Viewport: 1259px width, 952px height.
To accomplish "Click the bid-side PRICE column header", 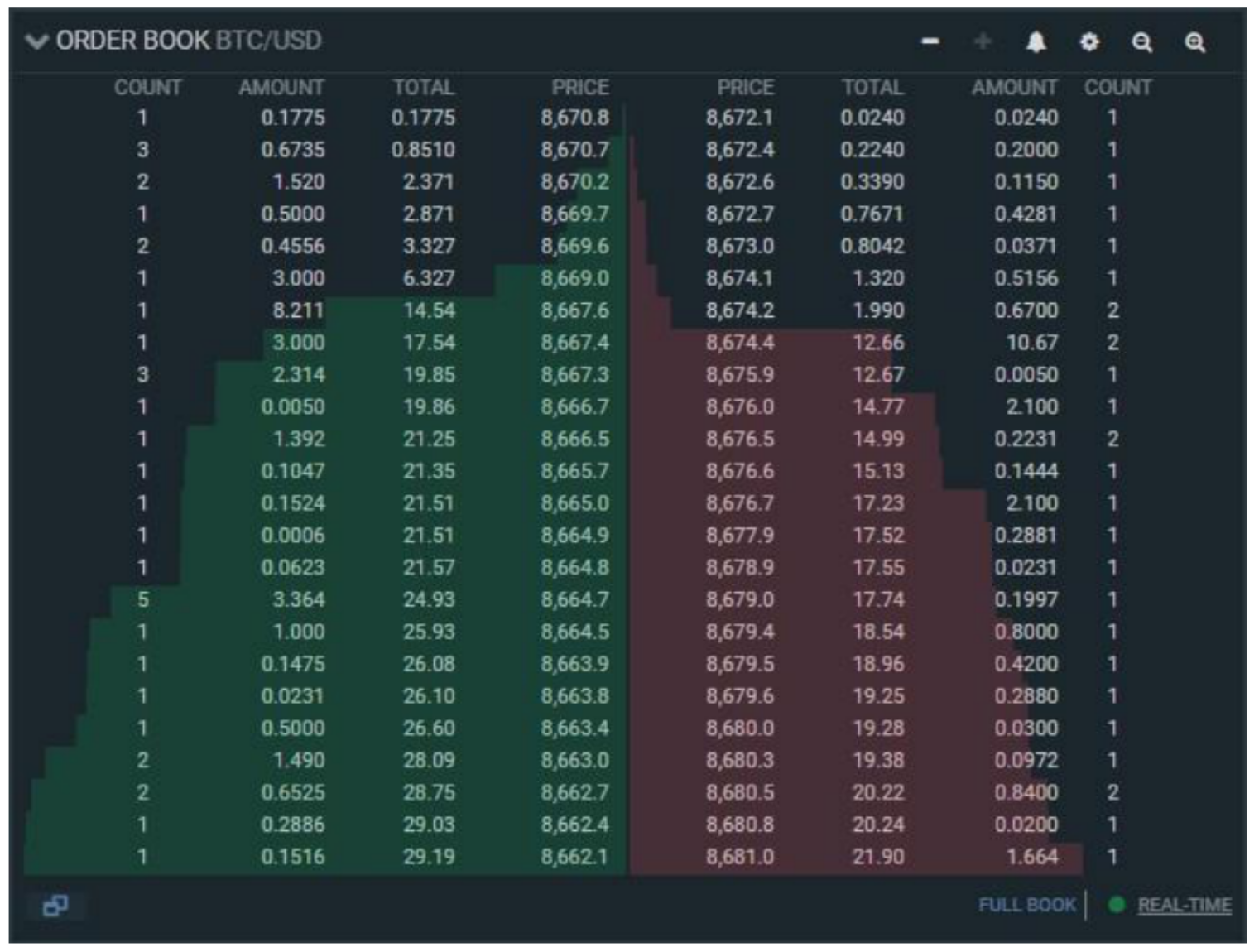I will pos(581,85).
